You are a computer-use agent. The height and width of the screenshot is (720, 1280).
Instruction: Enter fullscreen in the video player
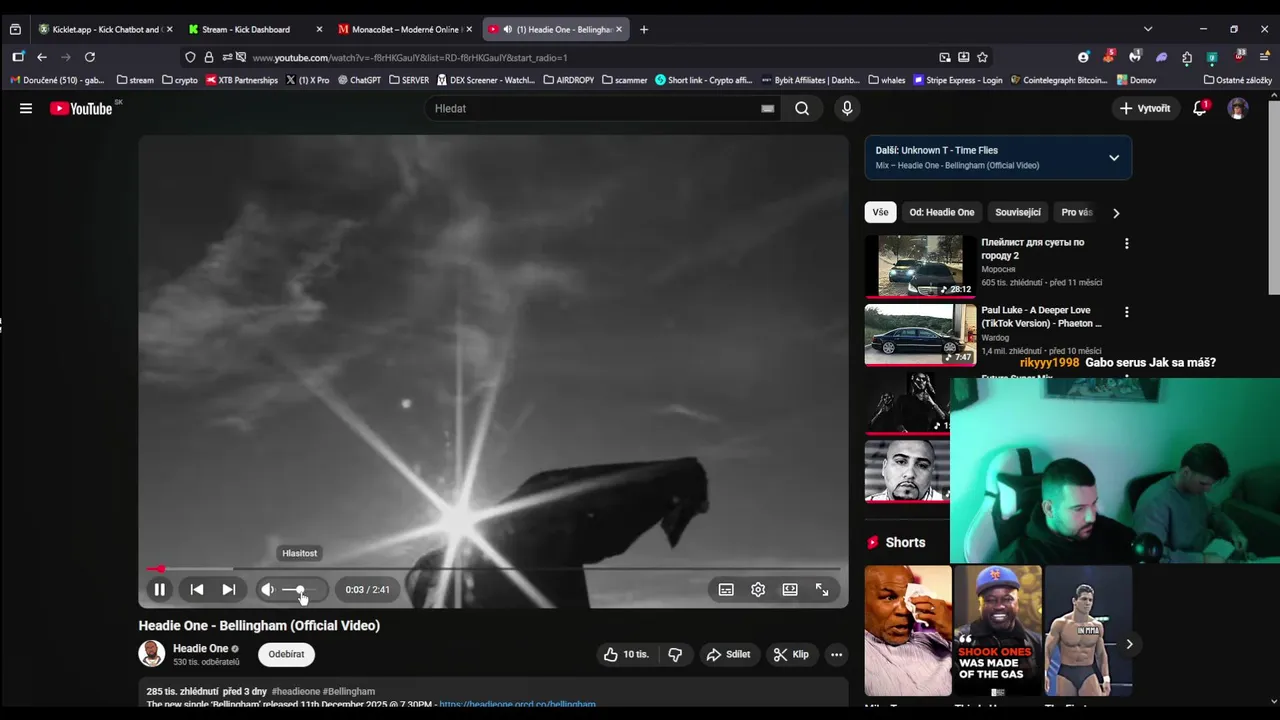pyautogui.click(x=822, y=590)
